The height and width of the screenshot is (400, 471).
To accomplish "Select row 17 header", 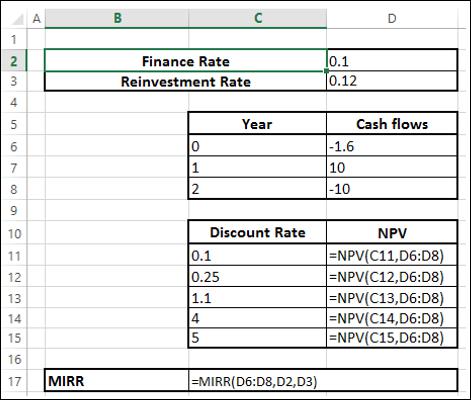I will point(14,381).
